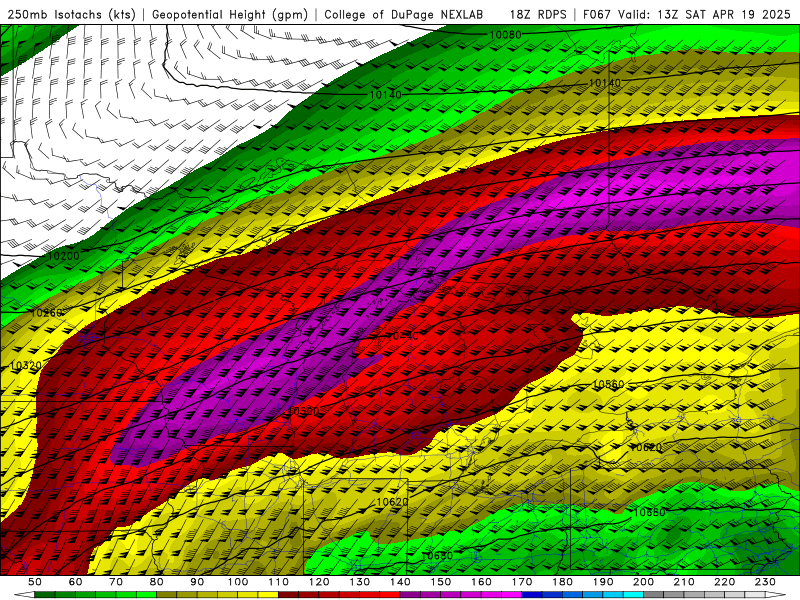Click the 190 value on the color scale
The height and width of the screenshot is (600, 800).
(603, 582)
